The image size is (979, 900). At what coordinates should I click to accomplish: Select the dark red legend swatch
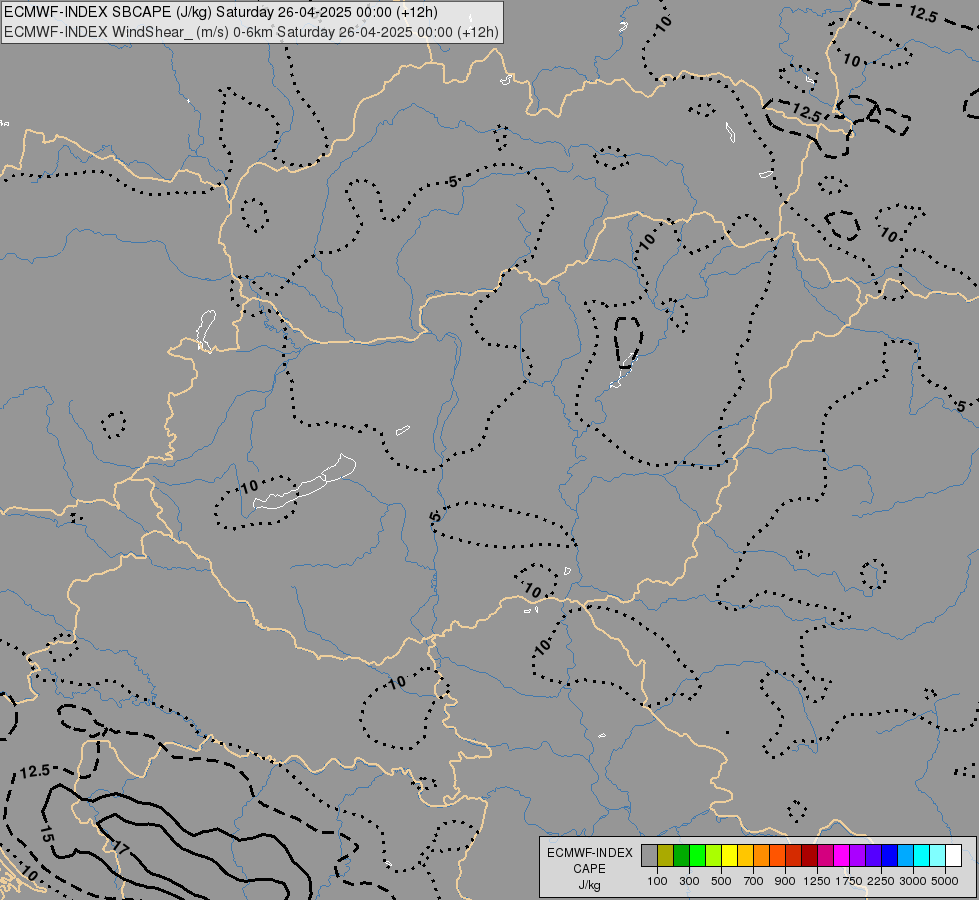point(810,856)
